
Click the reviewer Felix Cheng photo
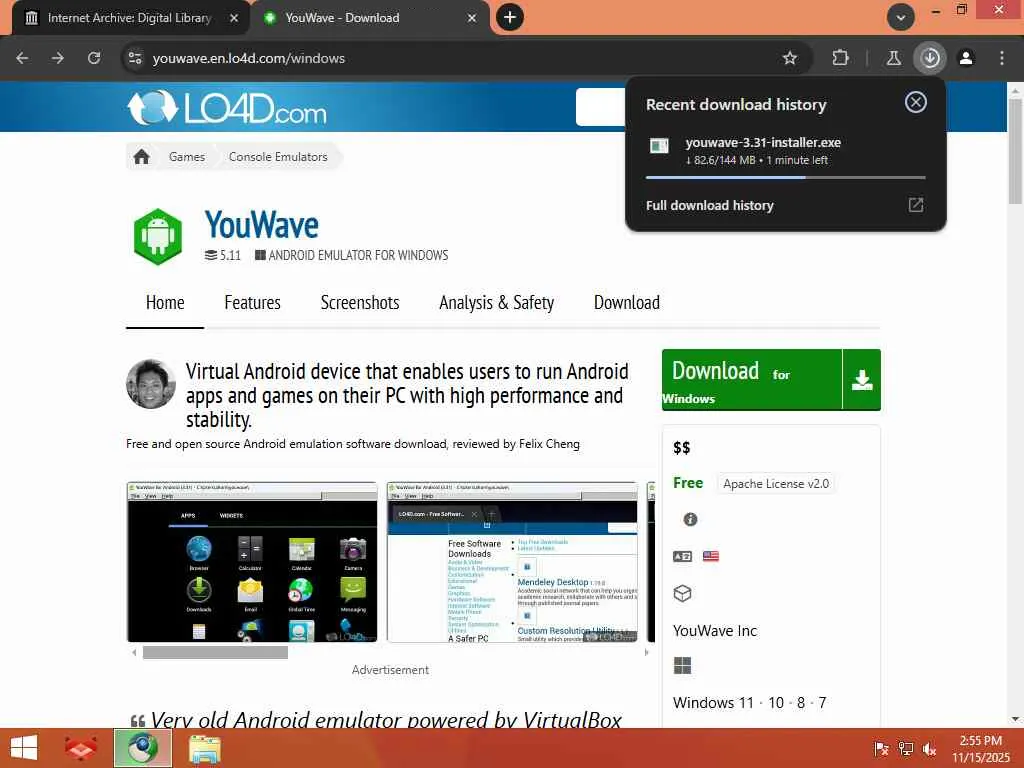(x=151, y=384)
